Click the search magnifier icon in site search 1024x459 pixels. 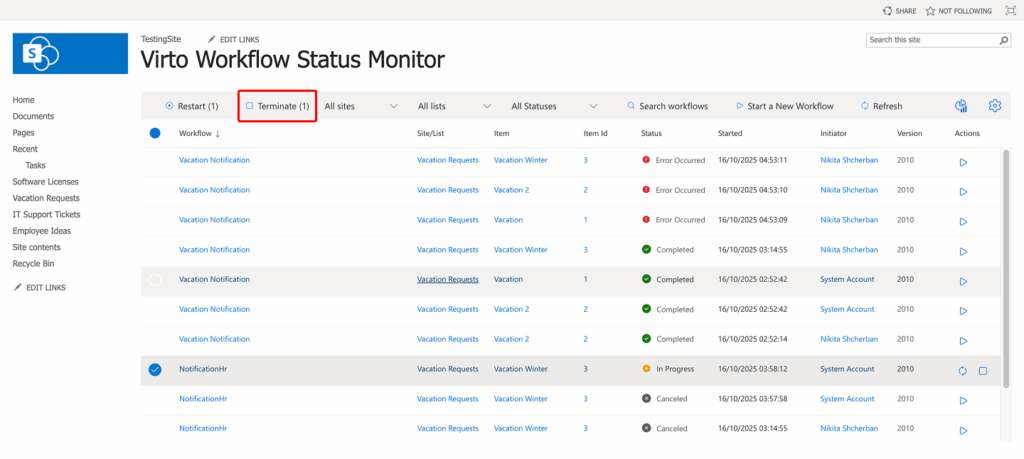click(1004, 40)
